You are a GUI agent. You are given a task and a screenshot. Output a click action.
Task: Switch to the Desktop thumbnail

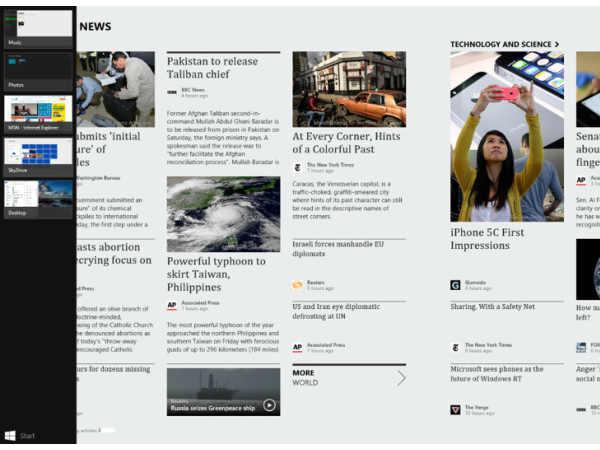pos(38,199)
